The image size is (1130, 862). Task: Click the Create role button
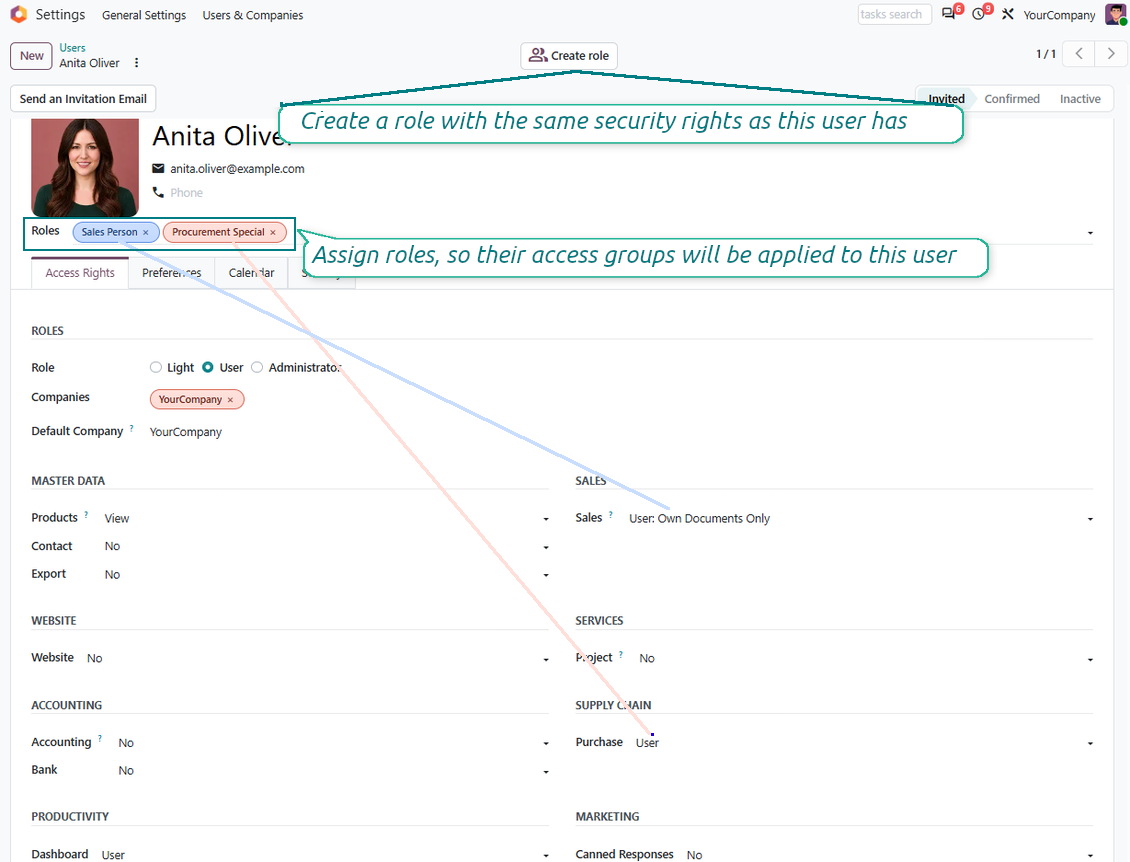pos(569,55)
